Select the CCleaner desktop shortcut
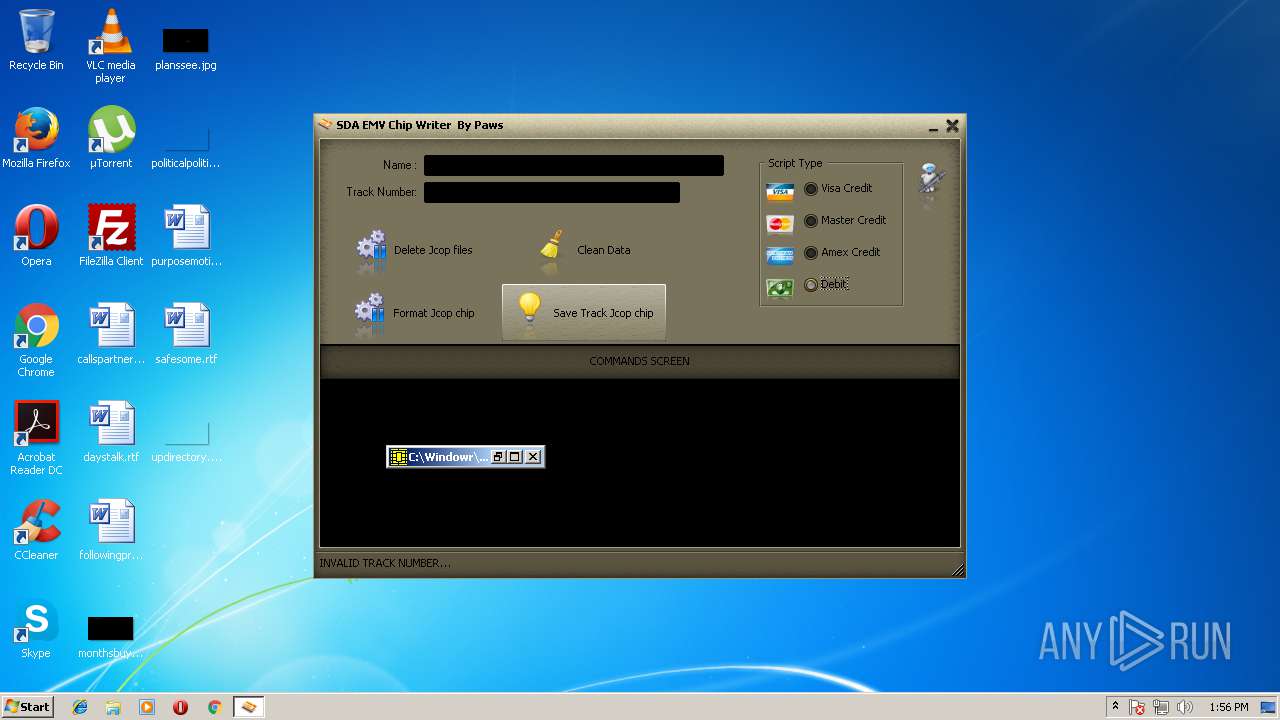The height and width of the screenshot is (720, 1280). 36,530
